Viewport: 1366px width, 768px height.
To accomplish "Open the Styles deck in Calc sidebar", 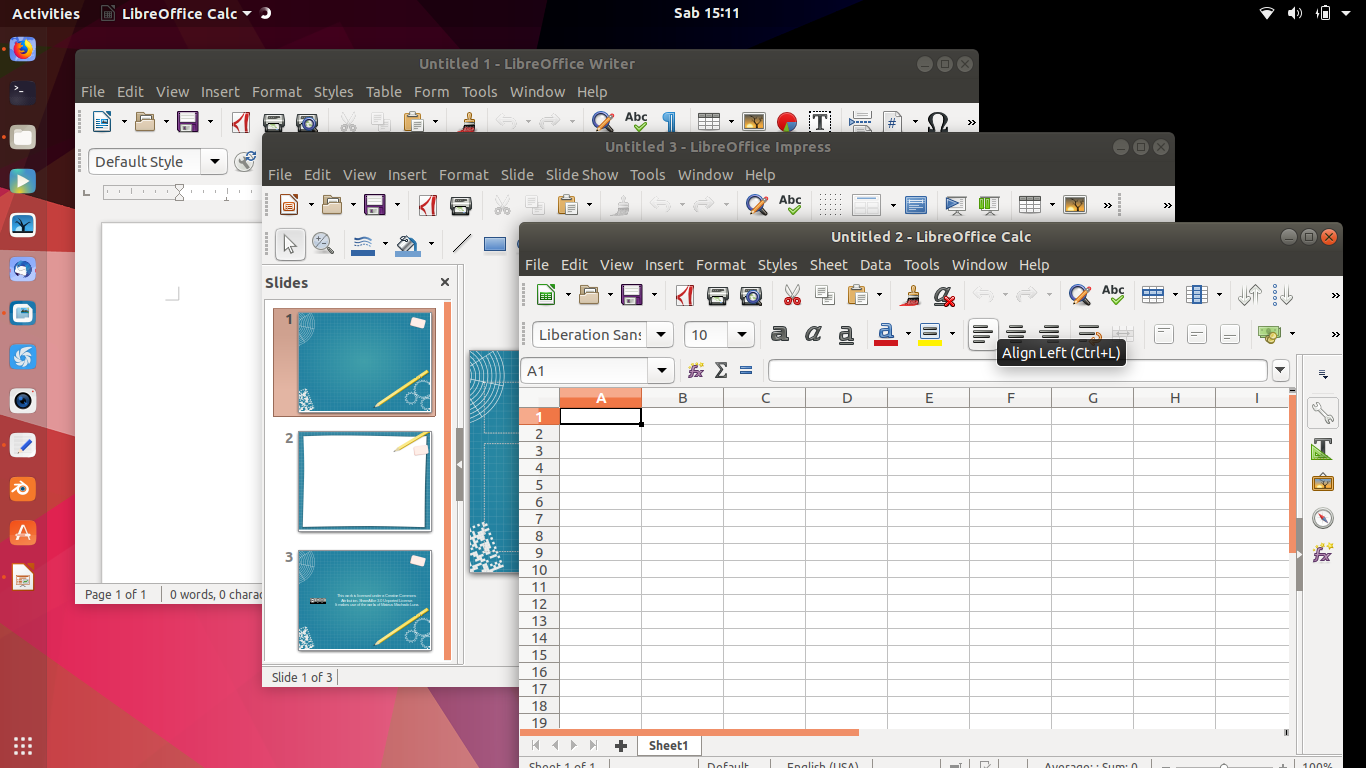I will 1323,448.
